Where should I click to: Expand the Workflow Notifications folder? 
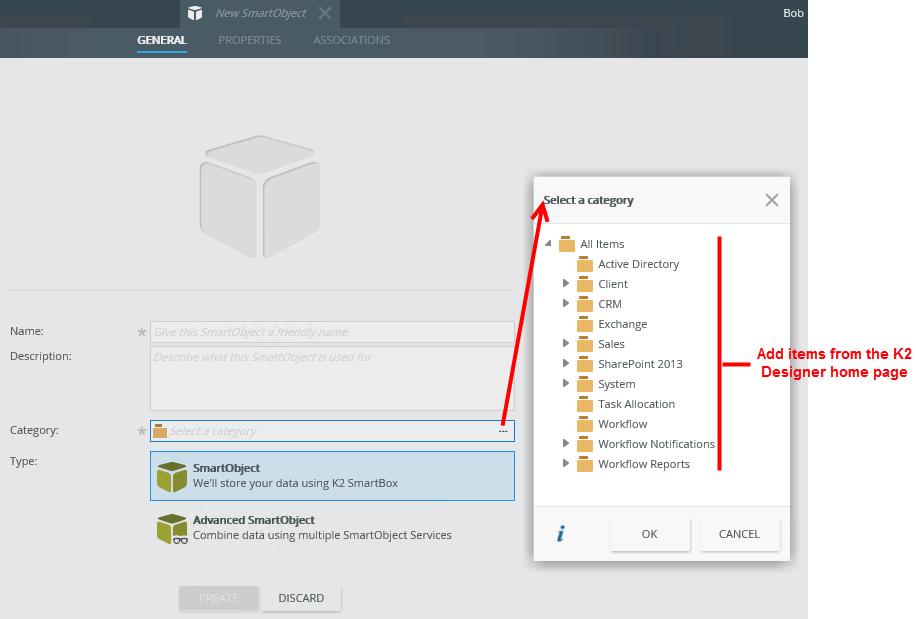565,443
